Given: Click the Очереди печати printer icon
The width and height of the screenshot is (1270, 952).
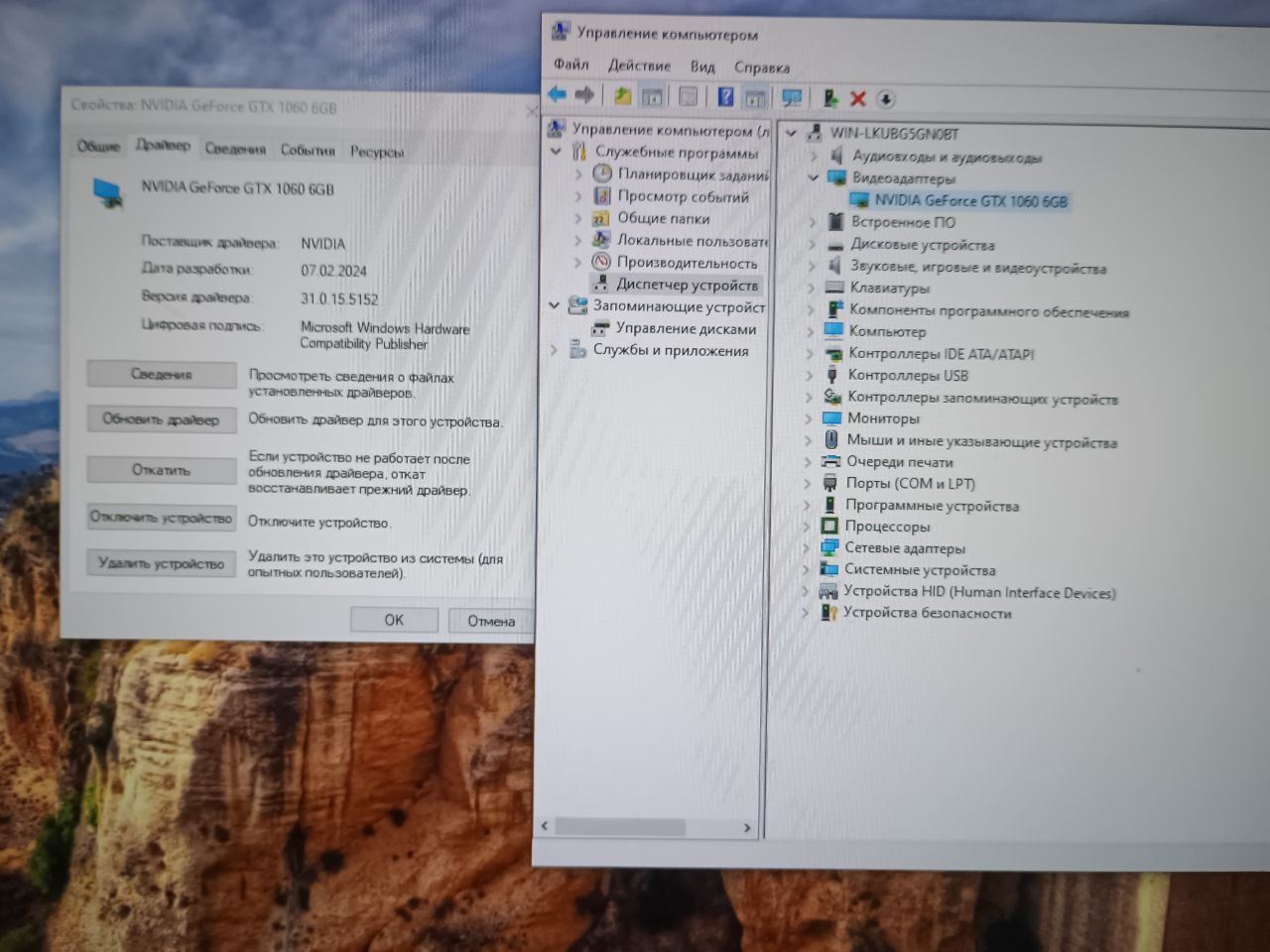Looking at the screenshot, I should pyautogui.click(x=830, y=461).
